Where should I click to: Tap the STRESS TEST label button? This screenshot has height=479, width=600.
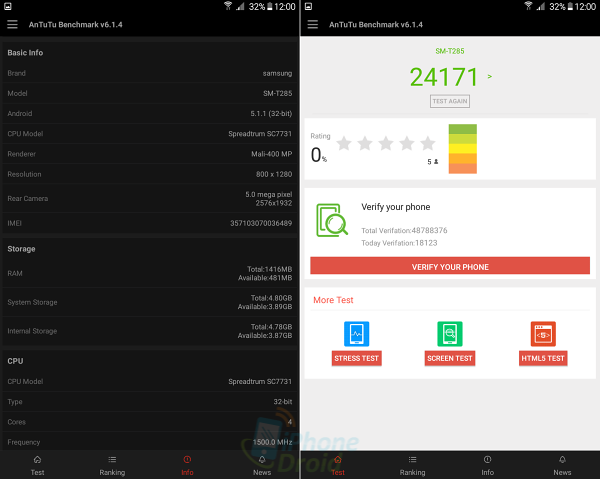357,358
